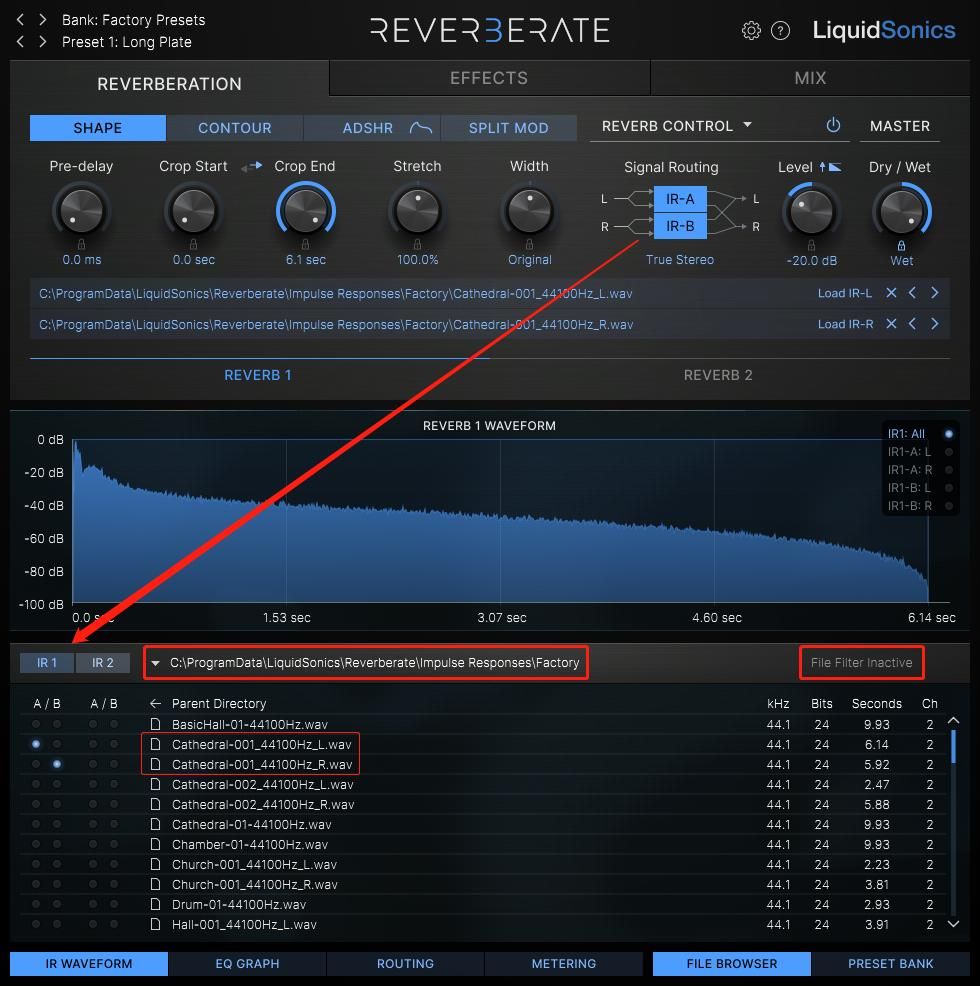Screen dimensions: 980x986
Task: Select the IR1: All waveform view radio
Action: (949, 433)
